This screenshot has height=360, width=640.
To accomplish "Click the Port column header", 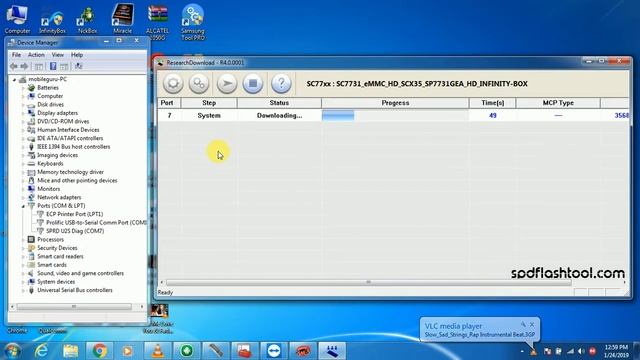I will tap(169, 103).
